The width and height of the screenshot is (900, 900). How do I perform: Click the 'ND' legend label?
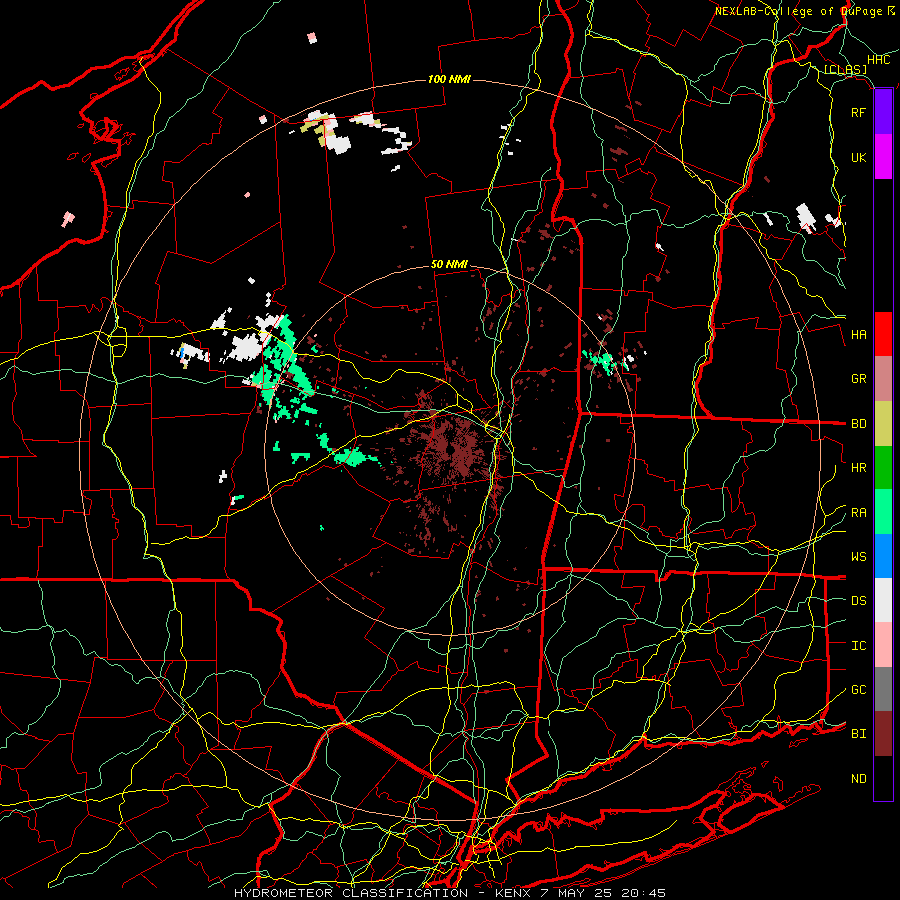(x=859, y=779)
